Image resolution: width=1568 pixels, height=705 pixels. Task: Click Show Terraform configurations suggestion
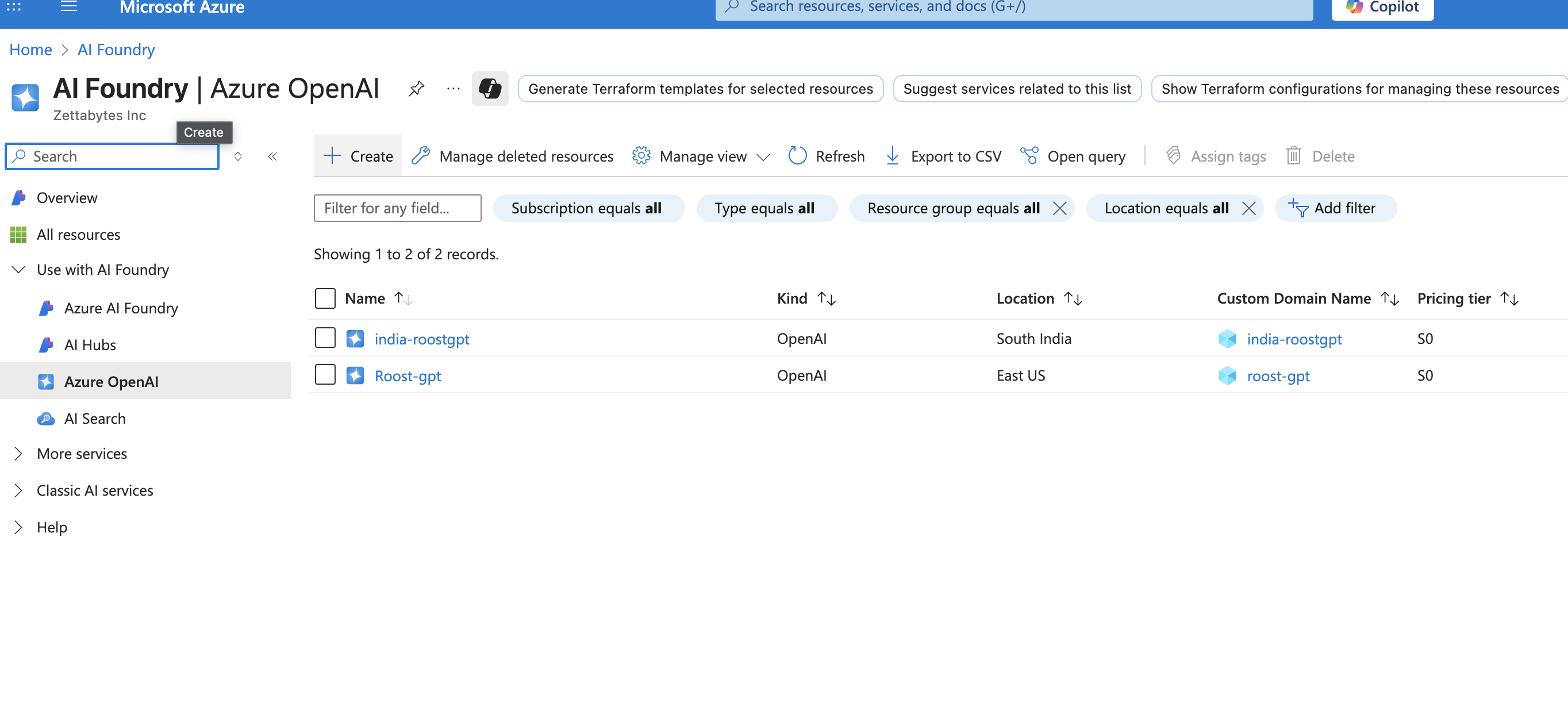pyautogui.click(x=1359, y=89)
